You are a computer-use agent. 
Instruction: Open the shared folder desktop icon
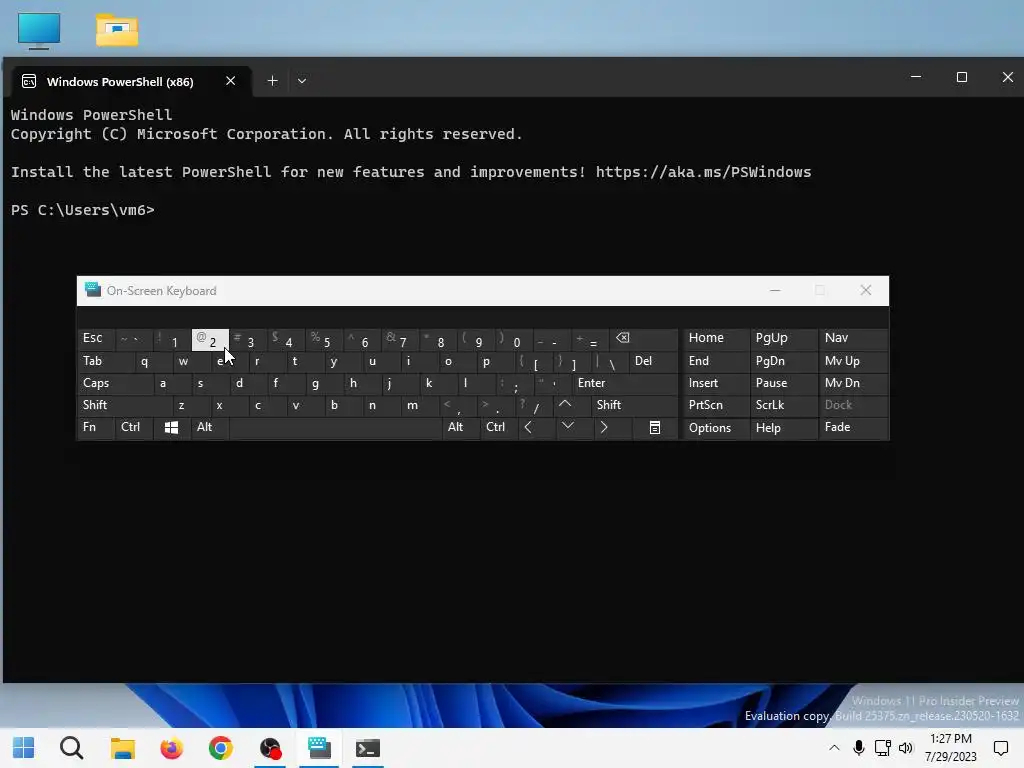[117, 30]
